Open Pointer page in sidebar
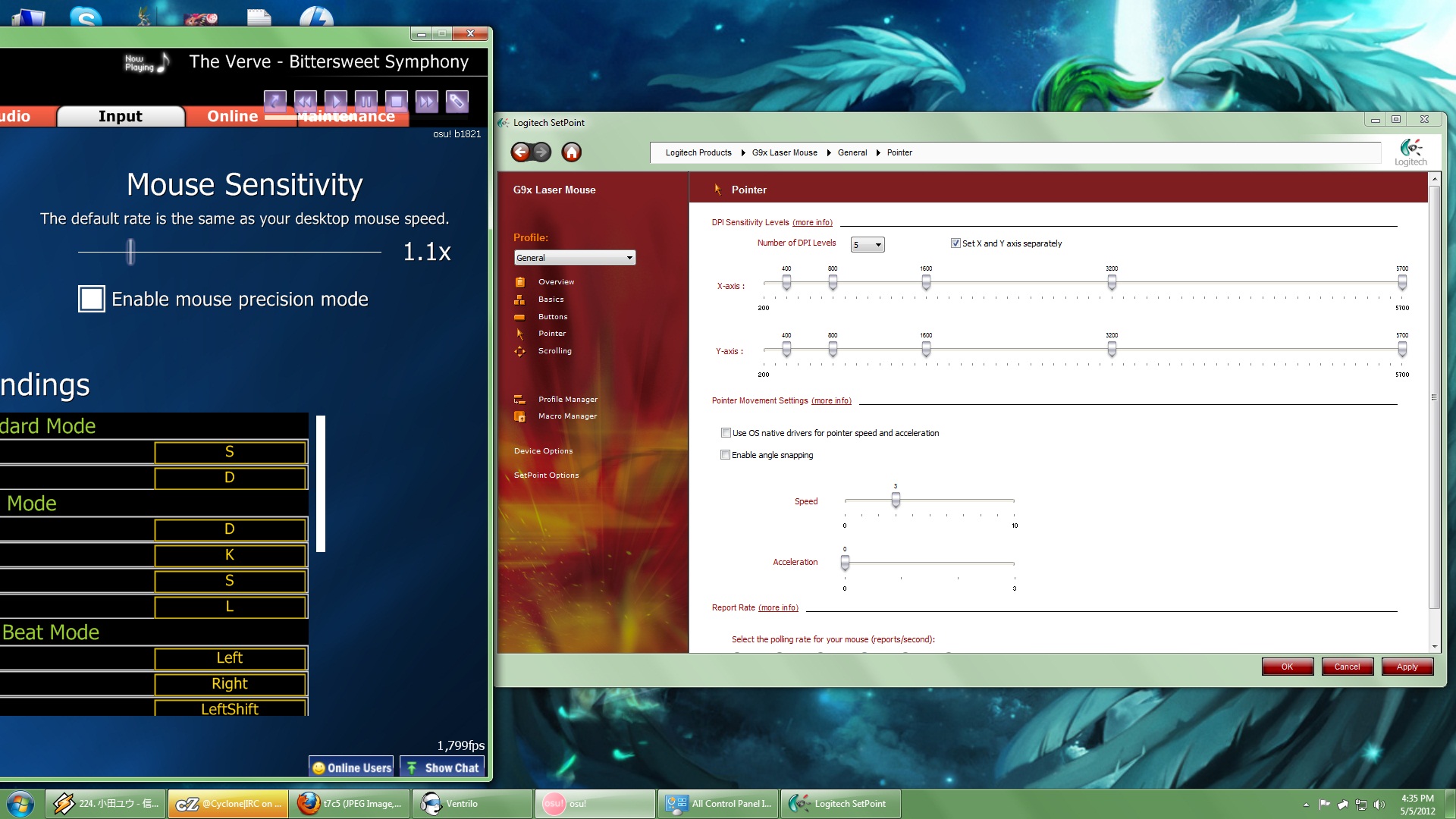1456x819 pixels. tap(552, 334)
